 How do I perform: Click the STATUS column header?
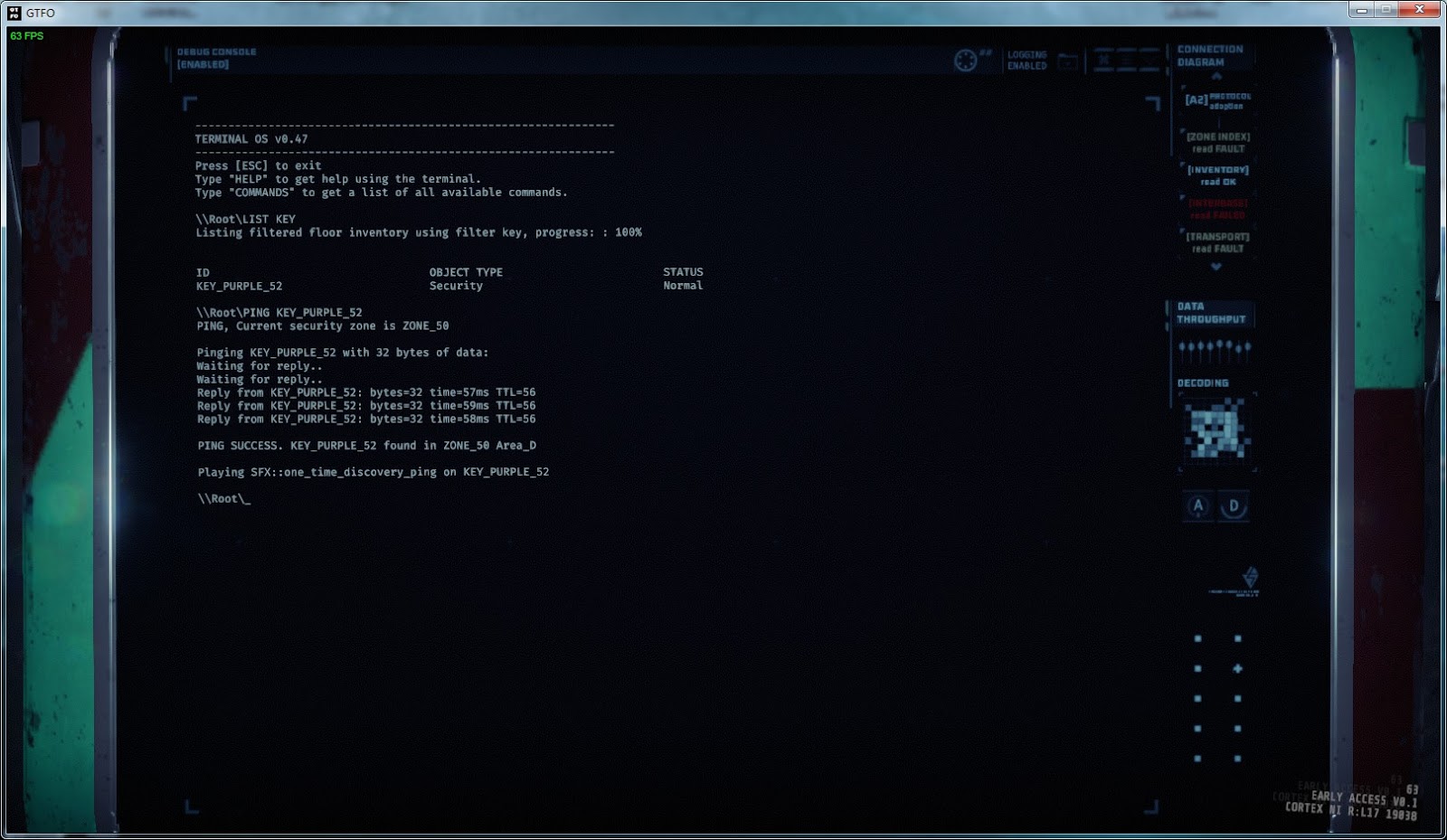(x=683, y=272)
